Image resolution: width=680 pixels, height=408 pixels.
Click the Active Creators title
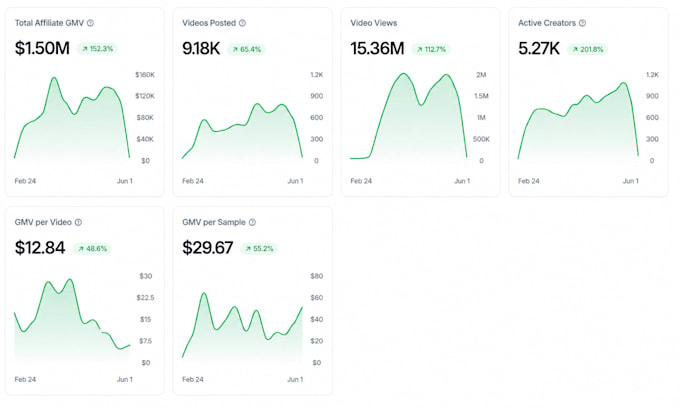click(x=547, y=23)
